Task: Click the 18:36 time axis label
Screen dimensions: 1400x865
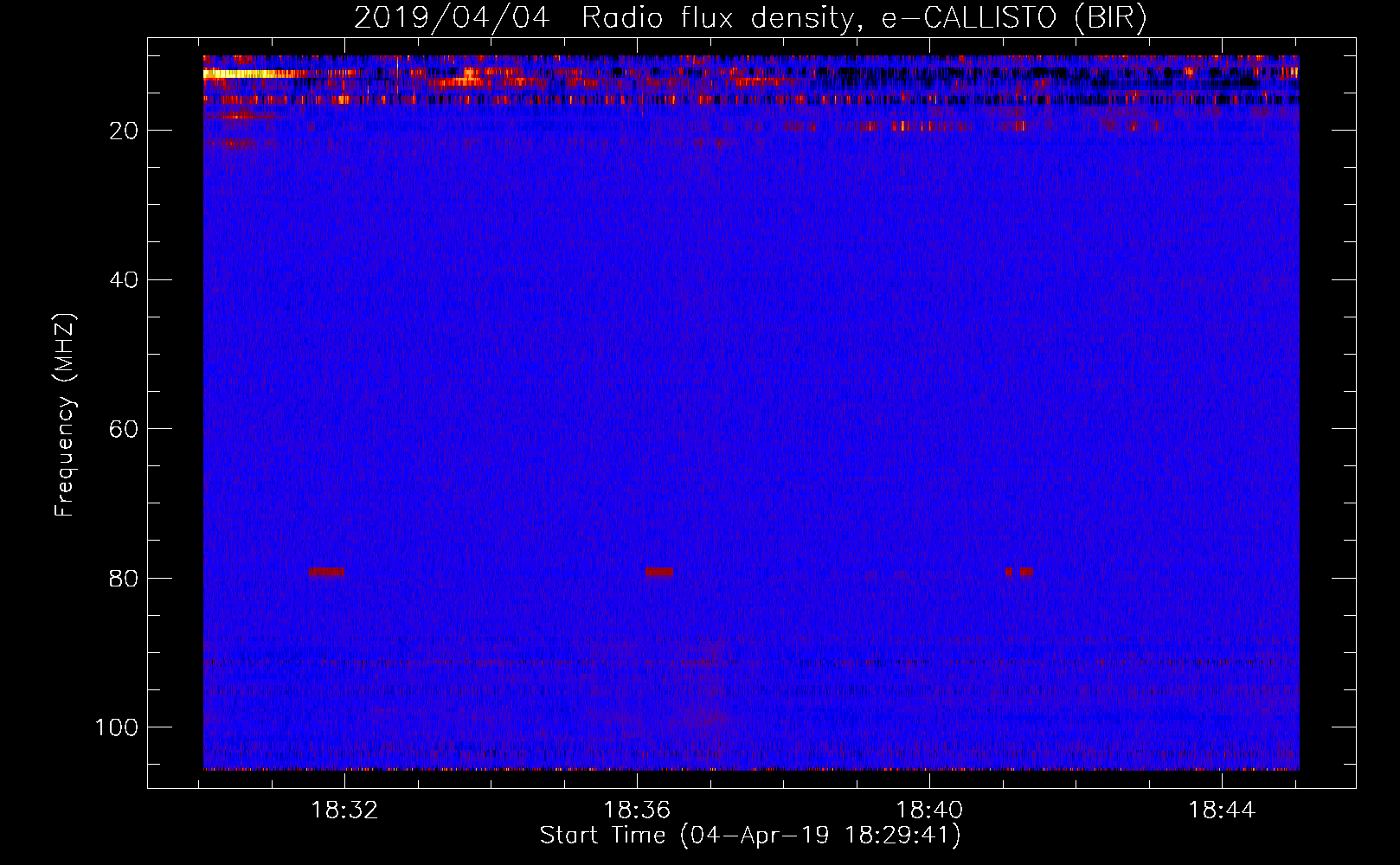Action: click(637, 811)
